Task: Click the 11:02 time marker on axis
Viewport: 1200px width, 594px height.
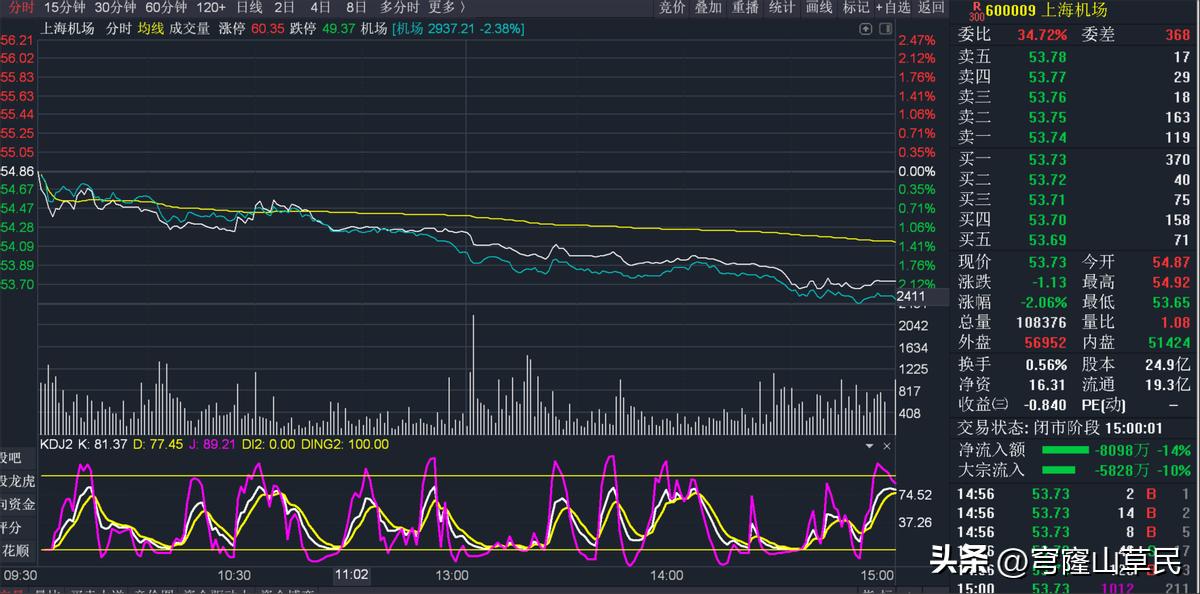Action: coord(352,576)
